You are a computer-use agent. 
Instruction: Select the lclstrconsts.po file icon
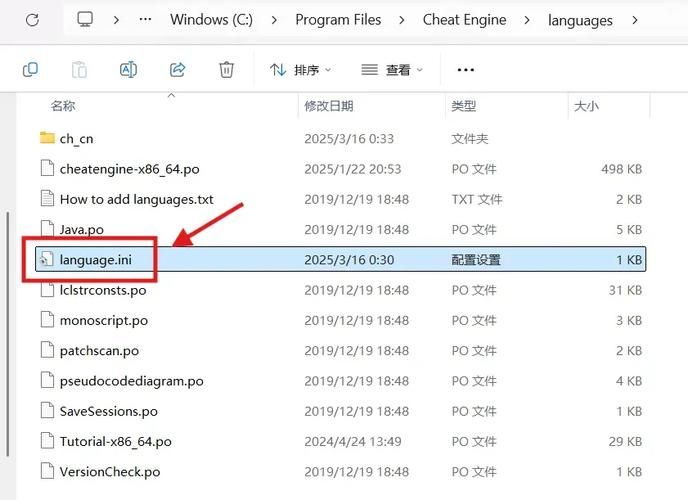tap(47, 289)
